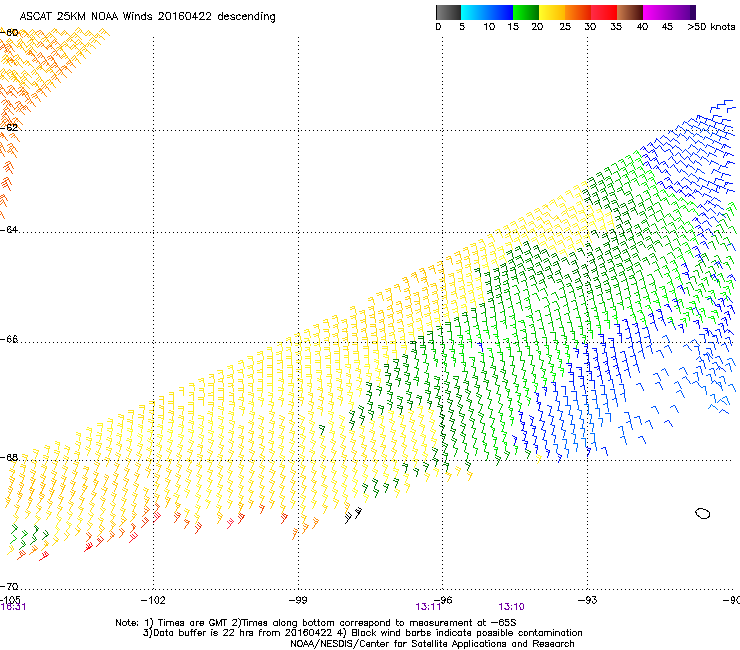The height and width of the screenshot is (650, 740).
Task: Click the '>50 knots' legend label
Action: point(711,27)
